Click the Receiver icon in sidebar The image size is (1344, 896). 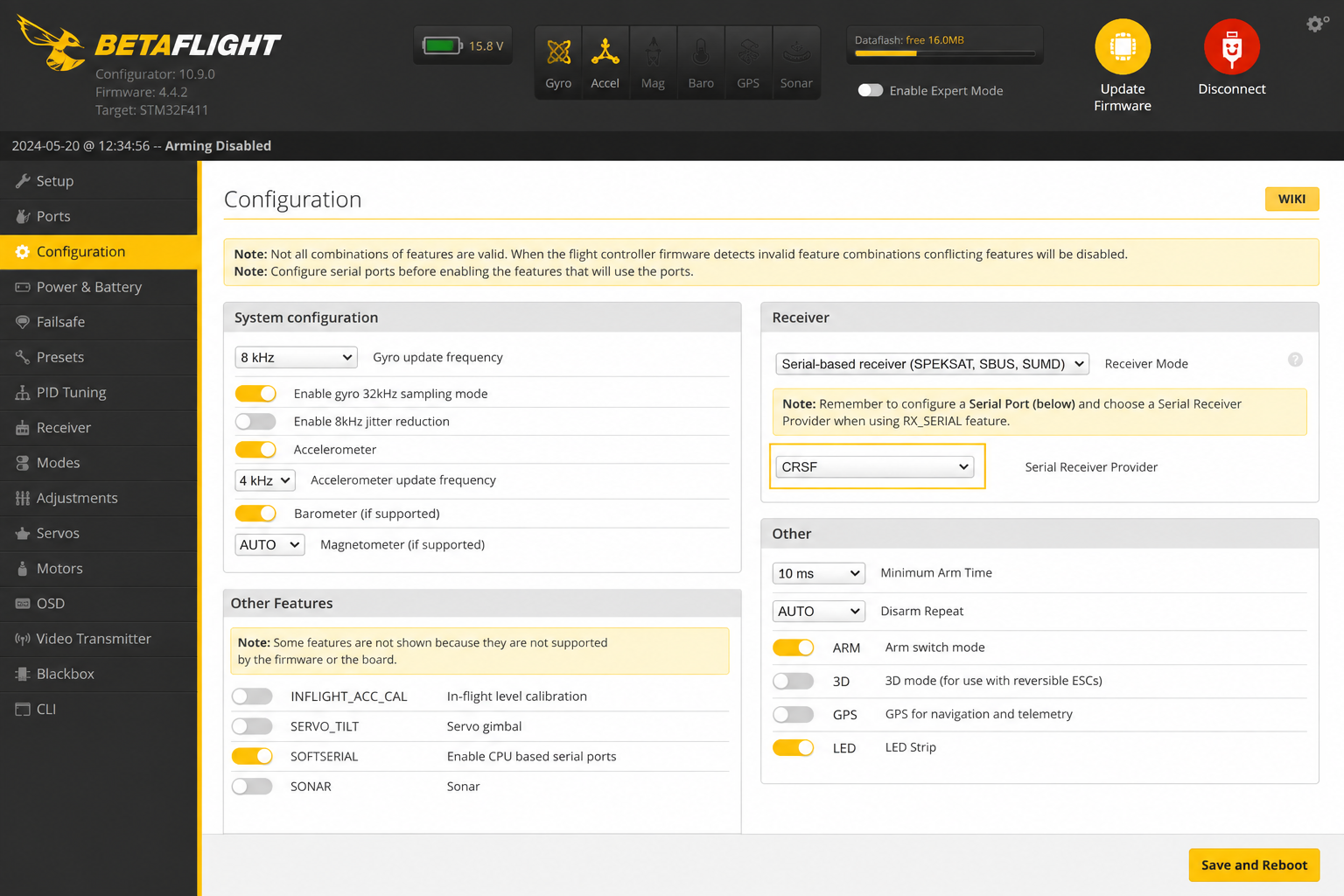23,428
